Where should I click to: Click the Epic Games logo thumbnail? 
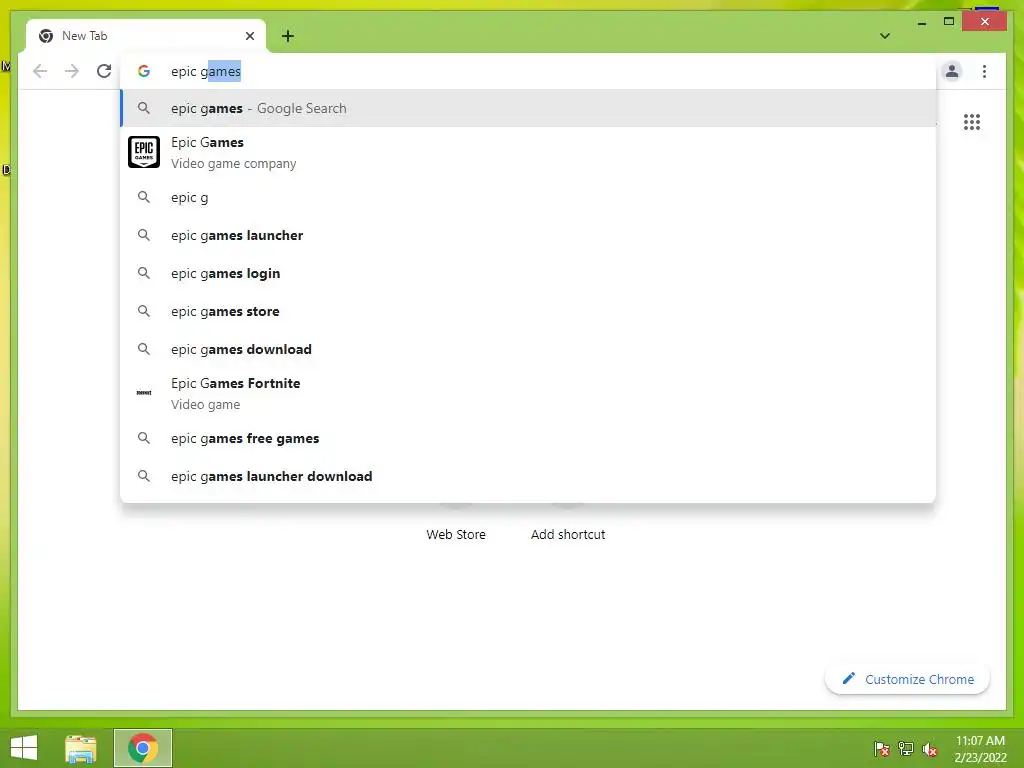tap(144, 152)
